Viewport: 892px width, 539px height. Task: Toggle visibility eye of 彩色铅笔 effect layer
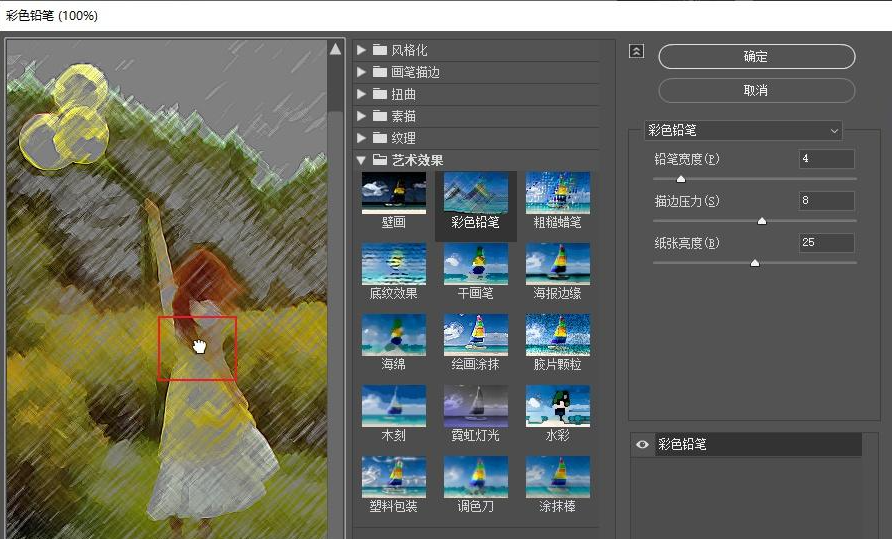point(642,445)
